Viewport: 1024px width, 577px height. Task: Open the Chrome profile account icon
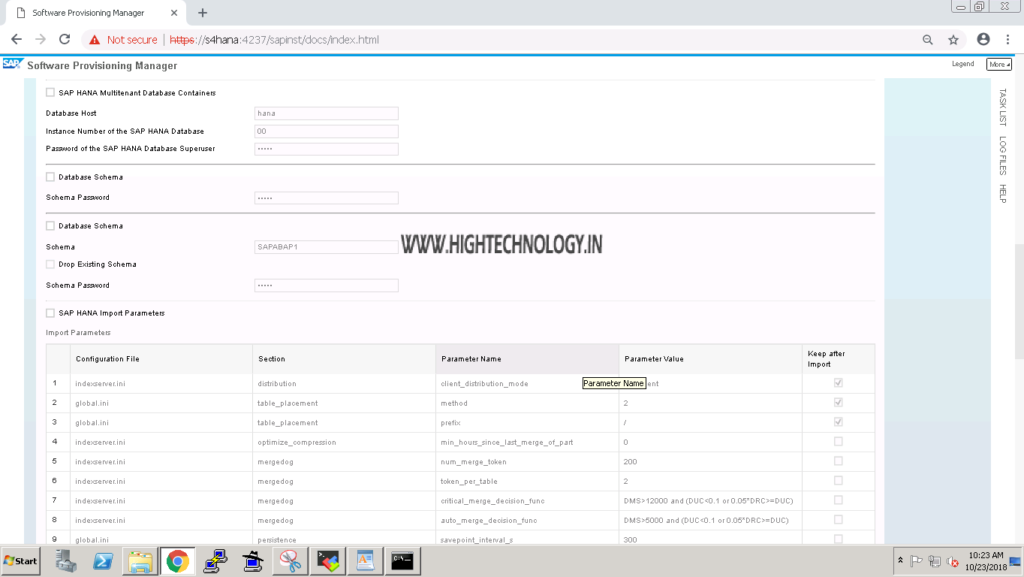(983, 40)
